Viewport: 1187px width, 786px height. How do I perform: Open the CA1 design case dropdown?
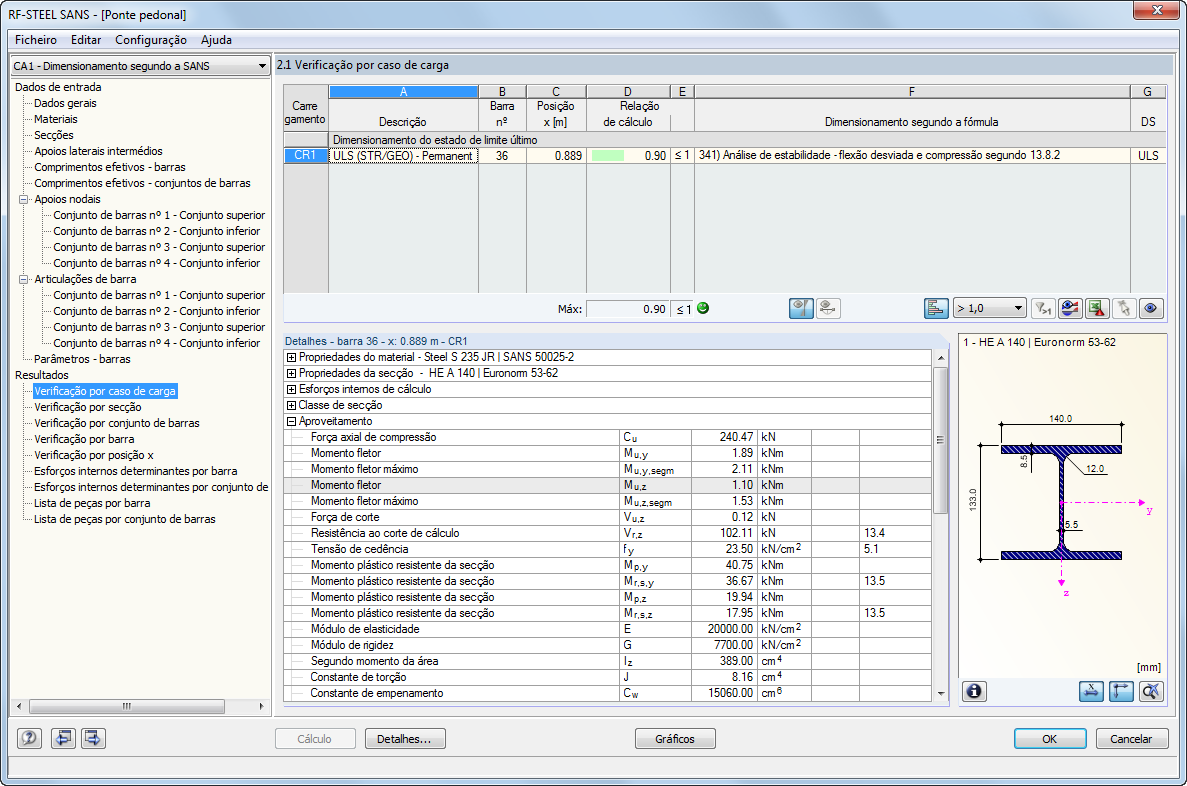click(x=141, y=66)
